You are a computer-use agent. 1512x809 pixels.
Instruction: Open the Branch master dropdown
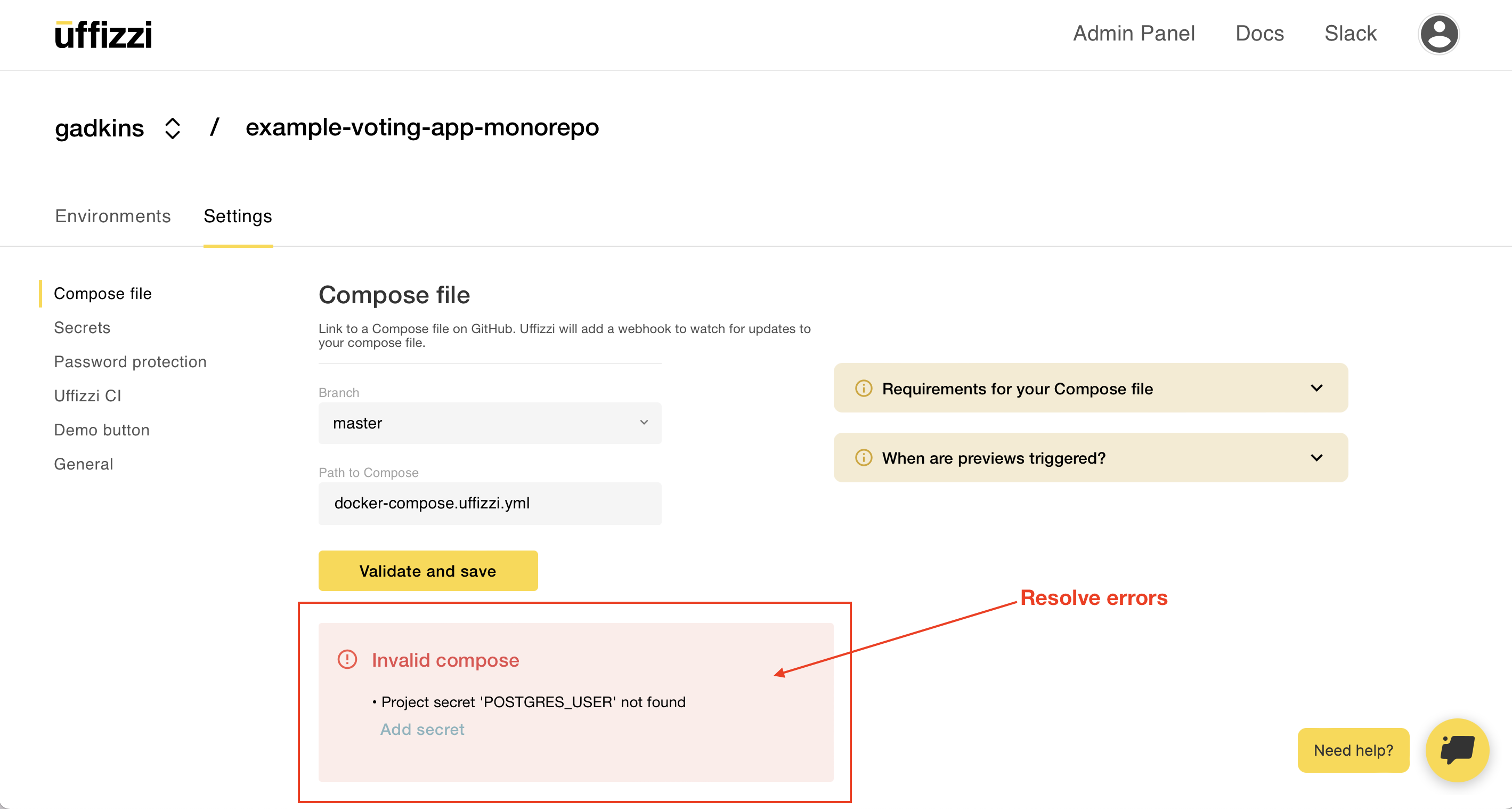pos(489,423)
